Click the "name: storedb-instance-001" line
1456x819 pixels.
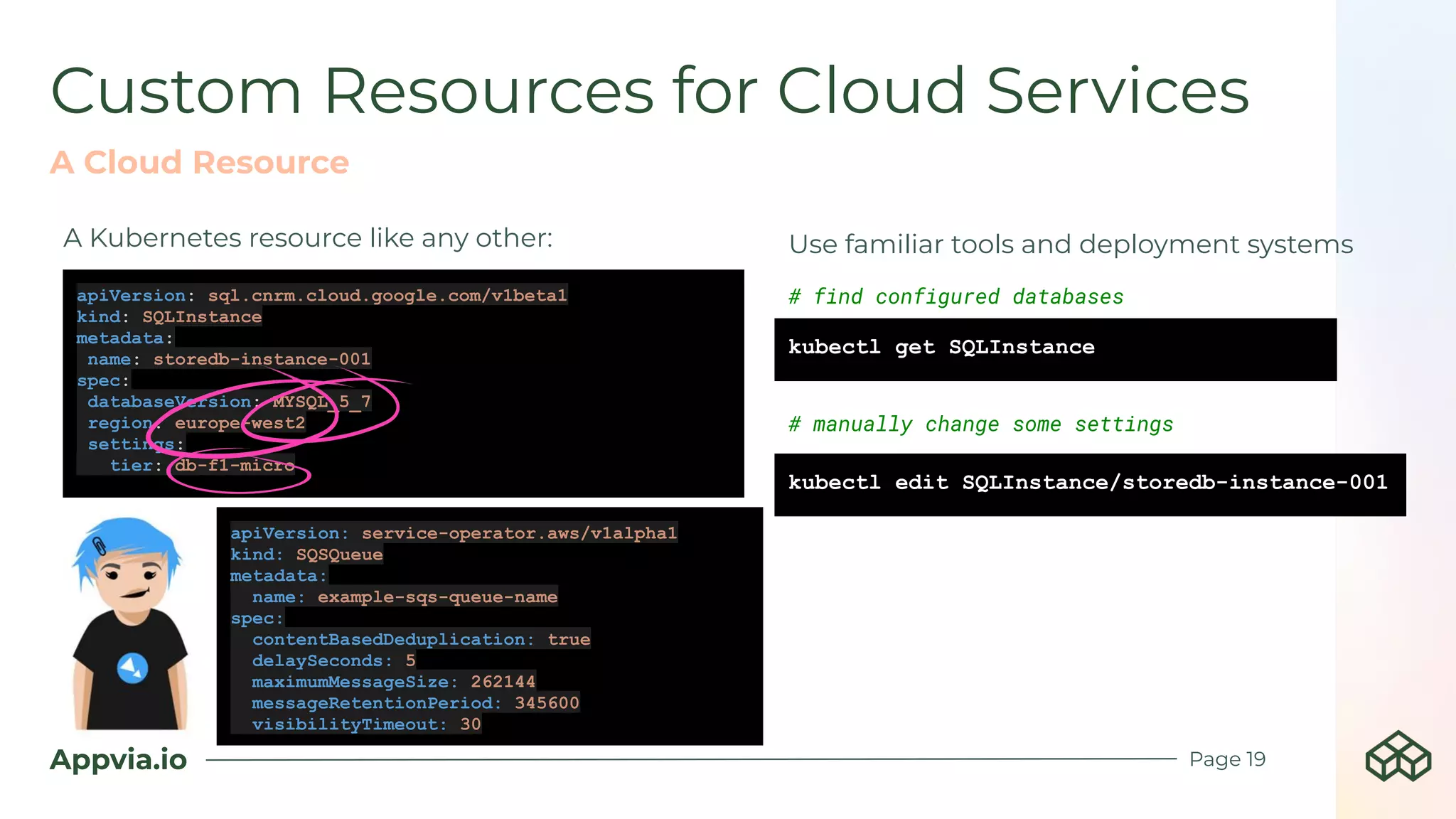229,359
